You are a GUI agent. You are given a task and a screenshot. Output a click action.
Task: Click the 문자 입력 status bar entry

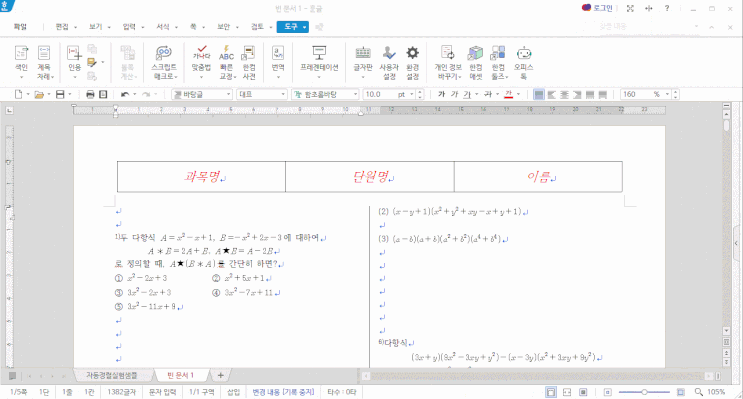pos(163,392)
